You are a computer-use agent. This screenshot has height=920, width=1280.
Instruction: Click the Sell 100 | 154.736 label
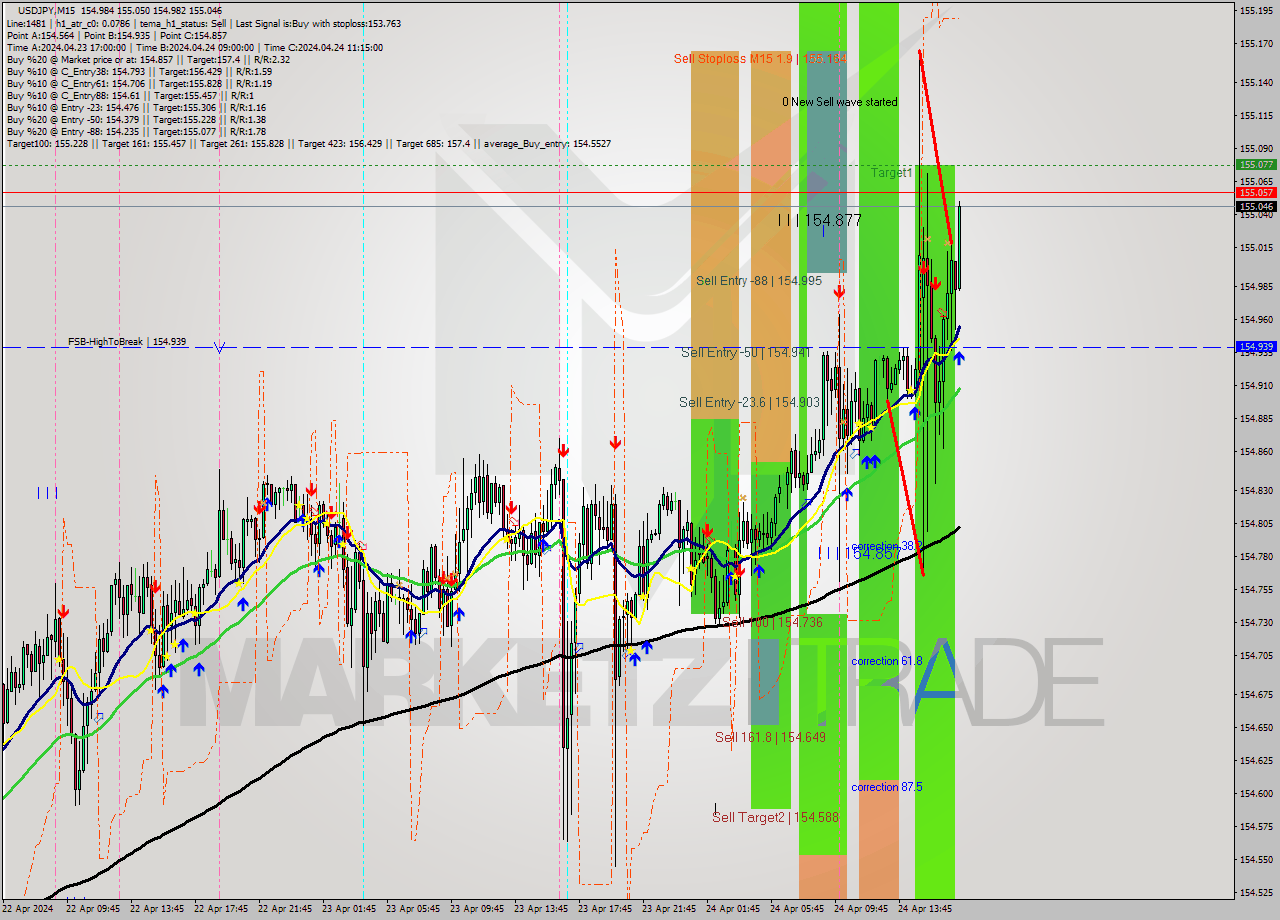(772, 622)
